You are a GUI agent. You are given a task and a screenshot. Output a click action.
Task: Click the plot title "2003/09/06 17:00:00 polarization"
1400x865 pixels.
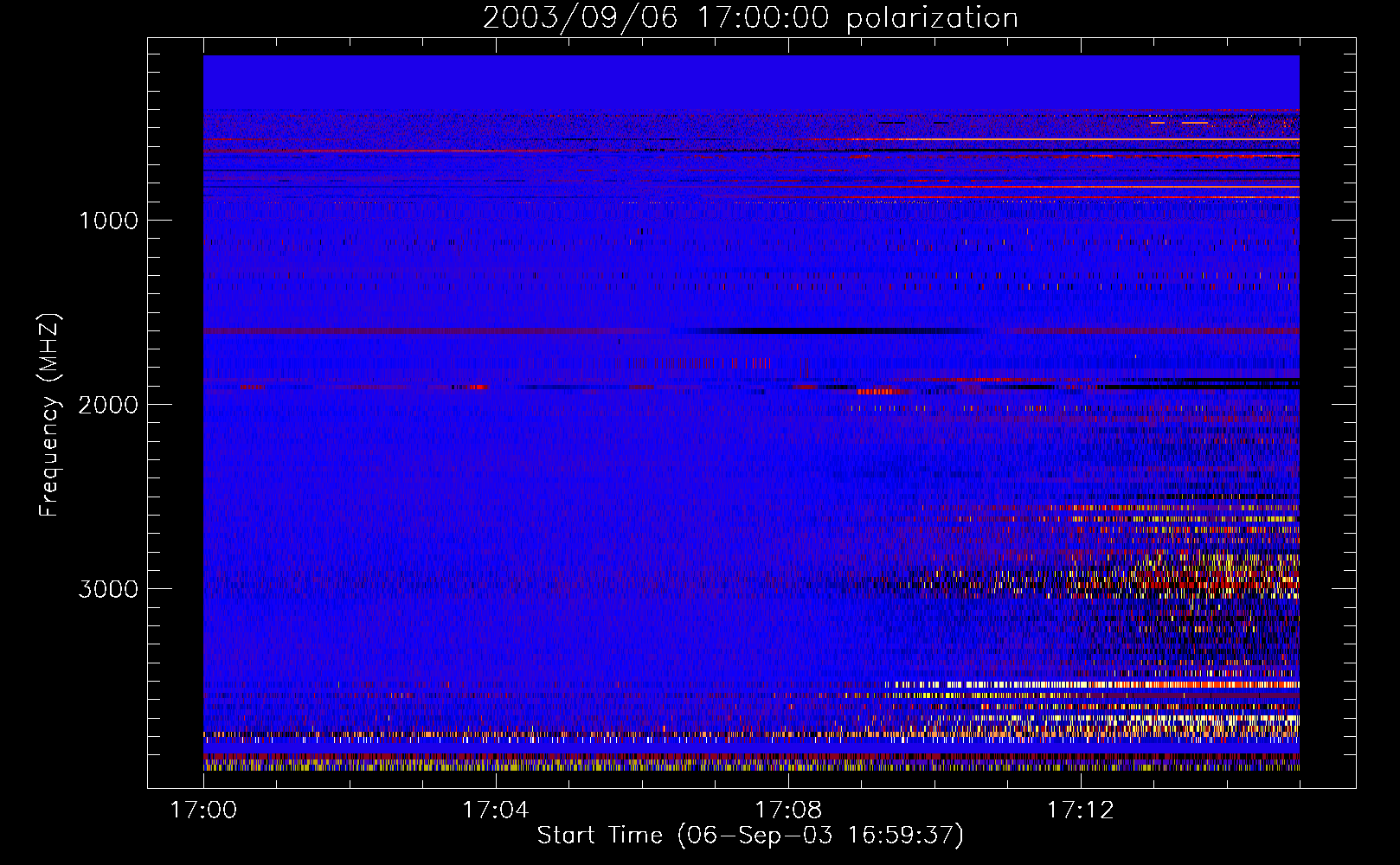click(x=750, y=18)
